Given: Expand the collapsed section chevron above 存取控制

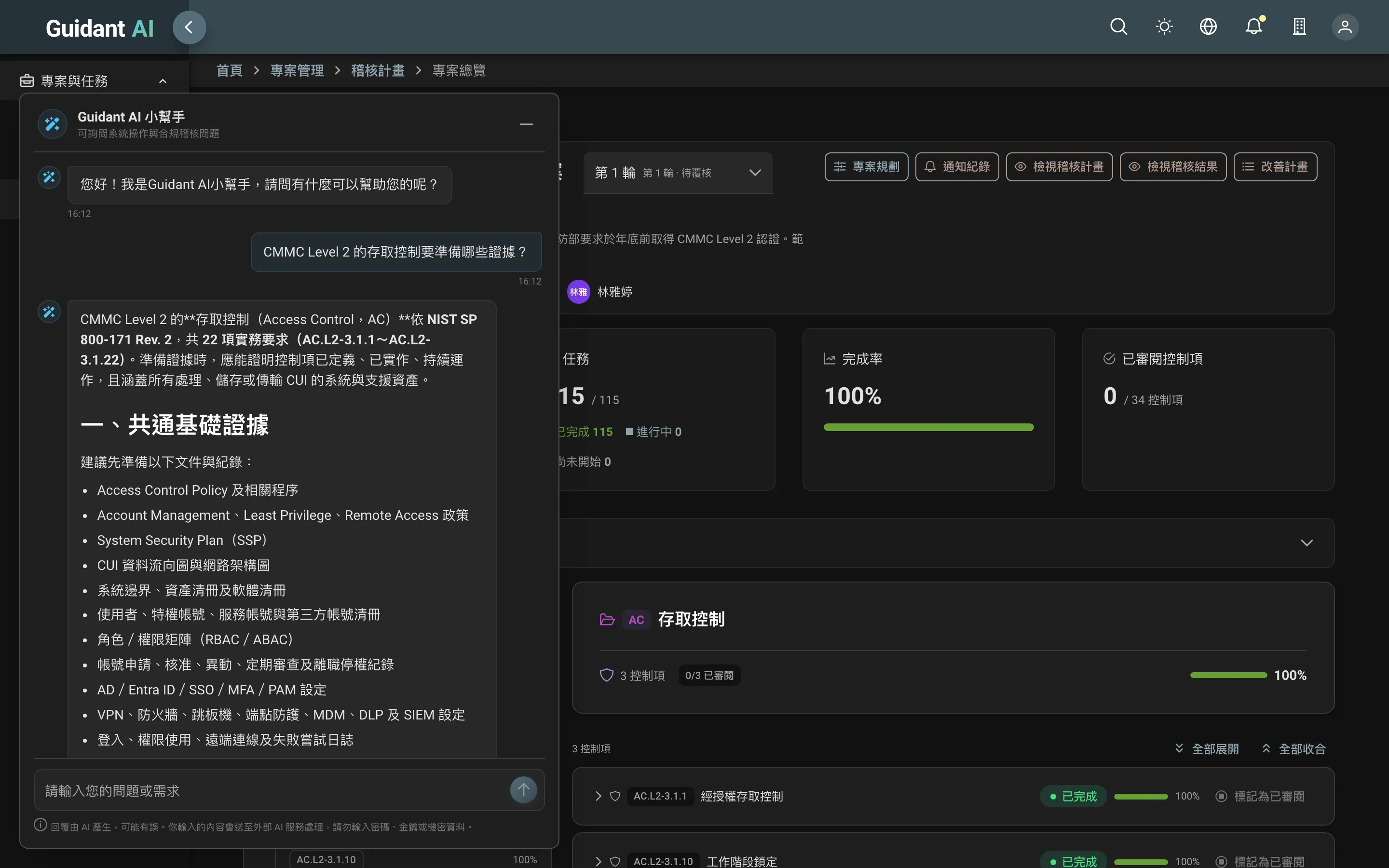Looking at the screenshot, I should point(1307,542).
